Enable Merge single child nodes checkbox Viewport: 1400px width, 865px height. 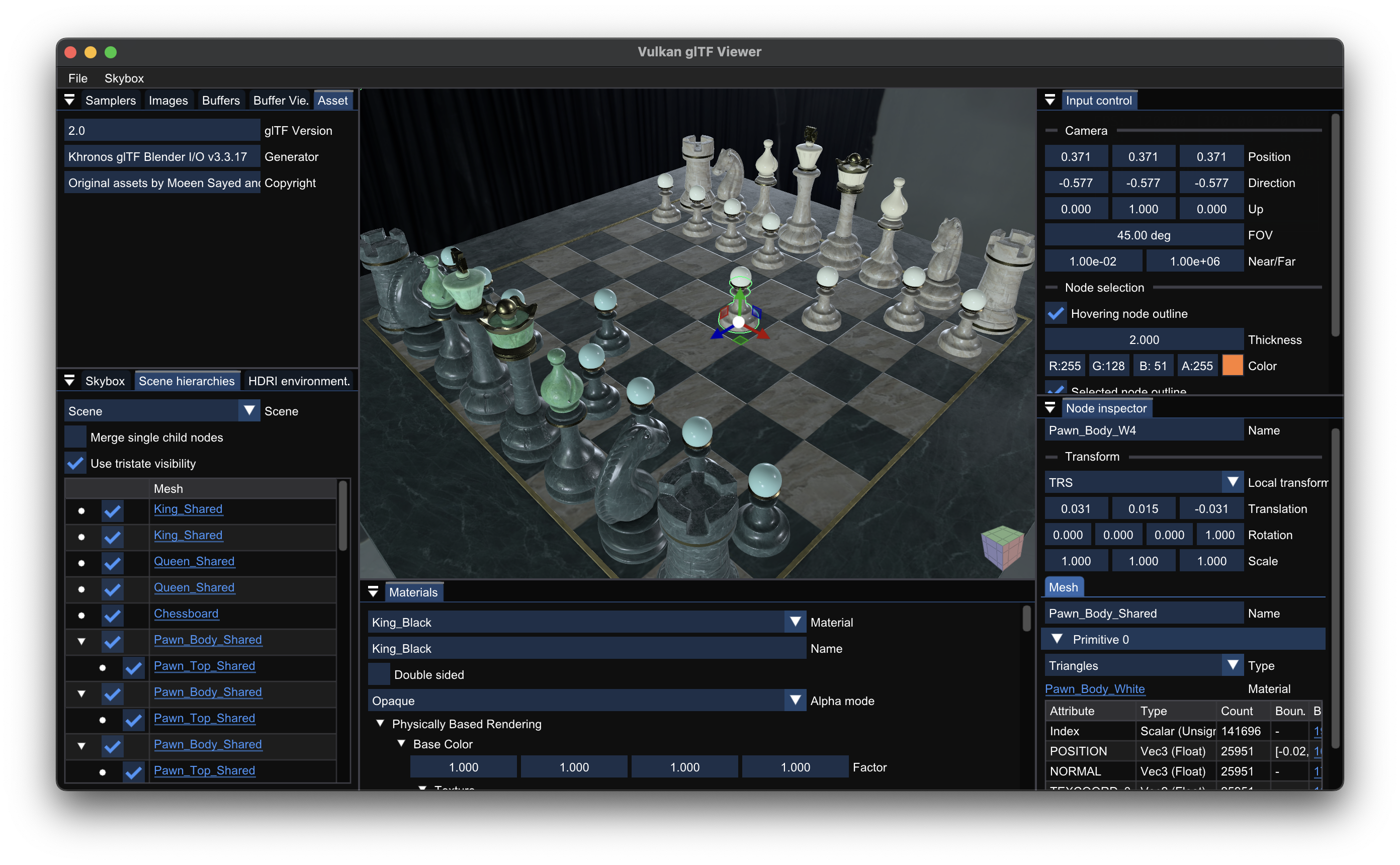[75, 437]
